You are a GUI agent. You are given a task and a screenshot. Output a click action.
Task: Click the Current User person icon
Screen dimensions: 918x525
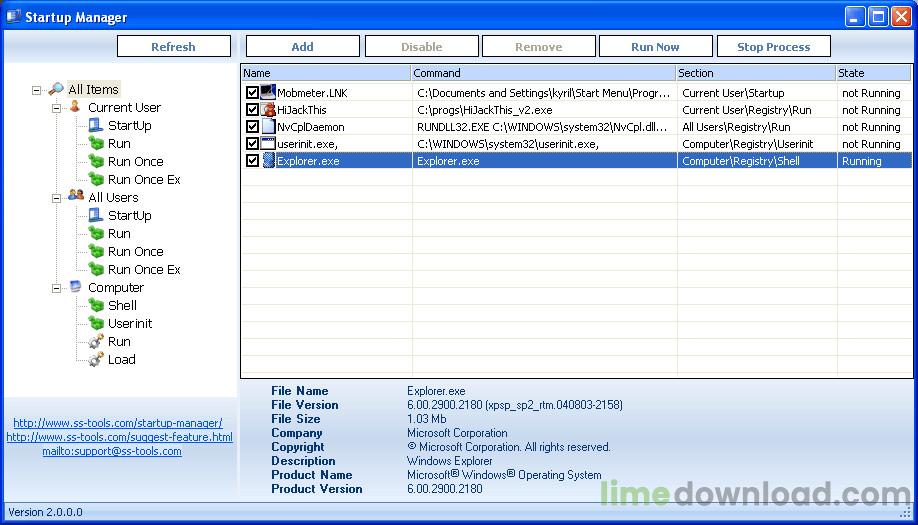(x=76, y=107)
